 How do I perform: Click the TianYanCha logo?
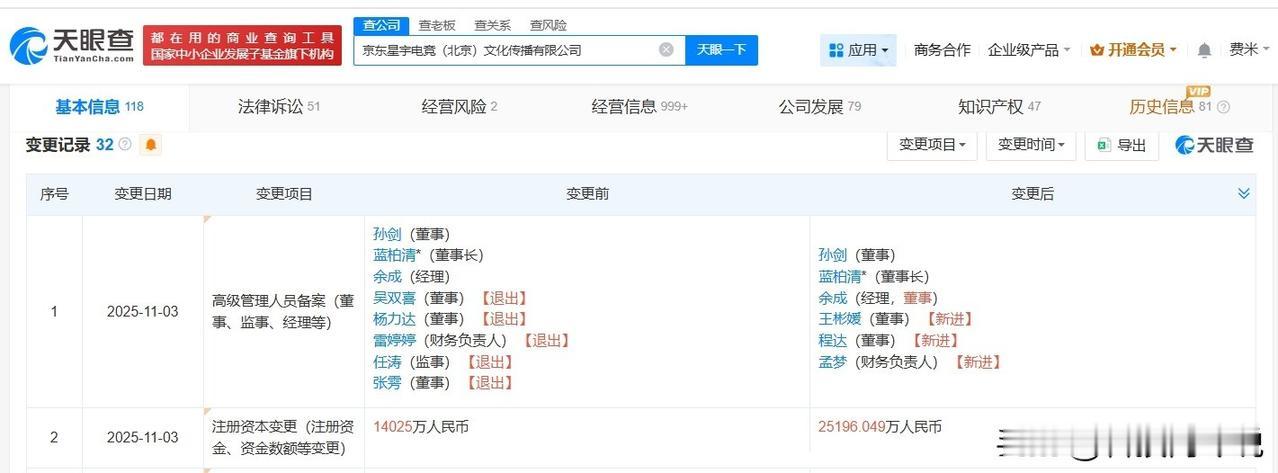click(x=72, y=45)
